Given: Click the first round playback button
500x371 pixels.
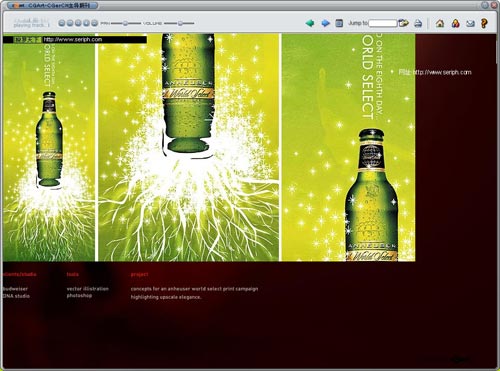Looking at the screenshot, I should pos(62,23).
